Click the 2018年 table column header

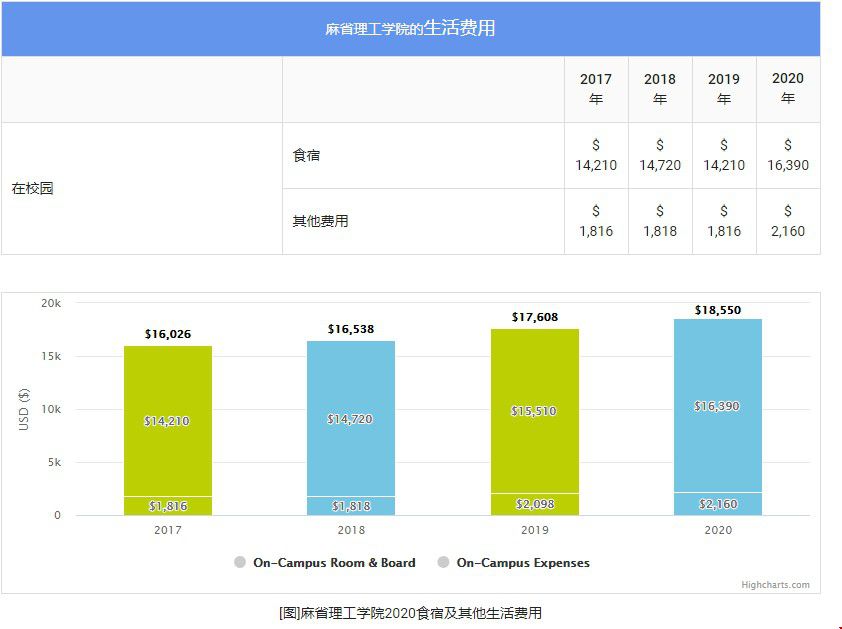point(660,89)
